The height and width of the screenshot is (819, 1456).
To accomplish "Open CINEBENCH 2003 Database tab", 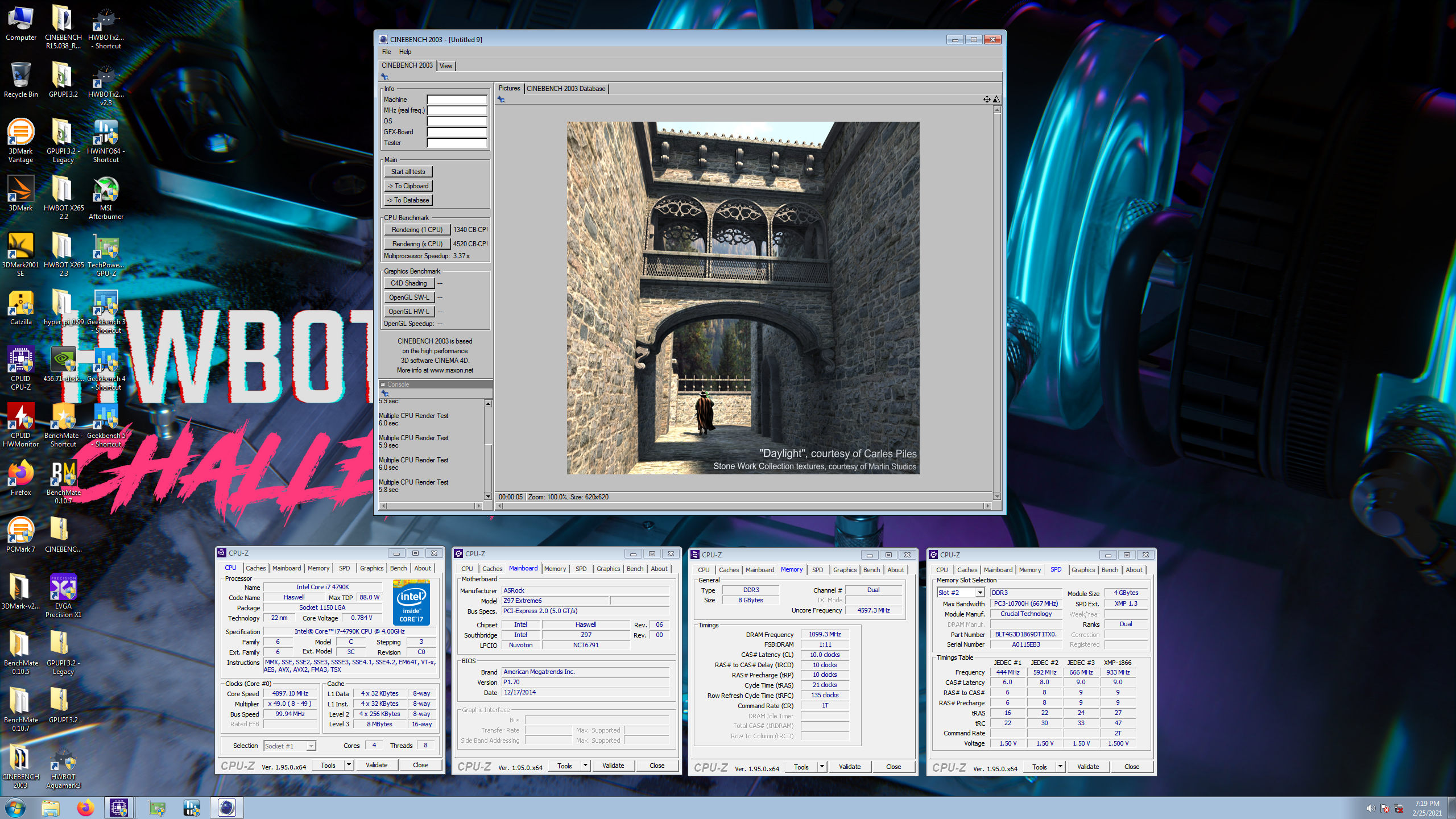I will pyautogui.click(x=566, y=89).
